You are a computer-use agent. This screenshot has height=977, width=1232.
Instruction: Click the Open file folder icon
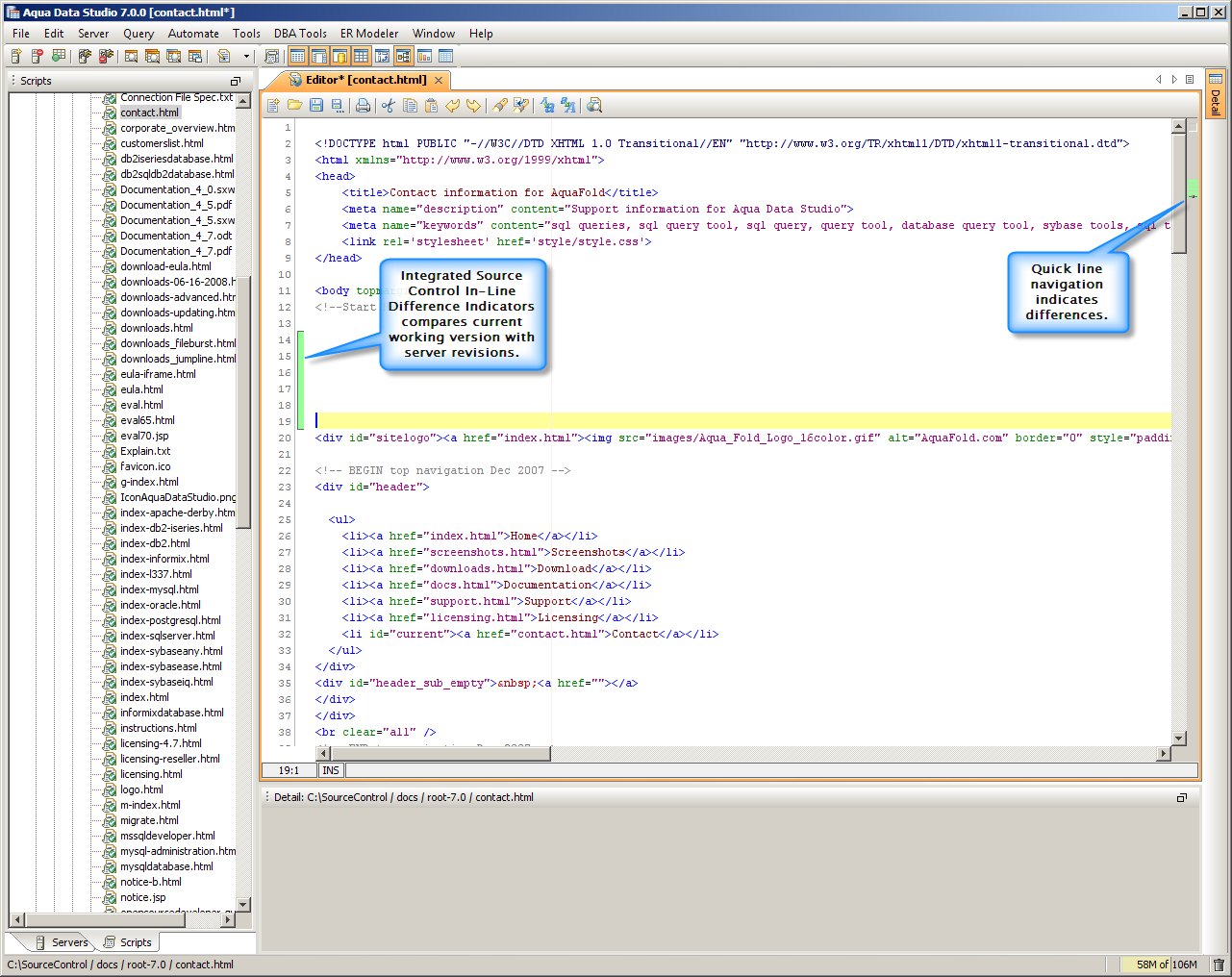294,106
